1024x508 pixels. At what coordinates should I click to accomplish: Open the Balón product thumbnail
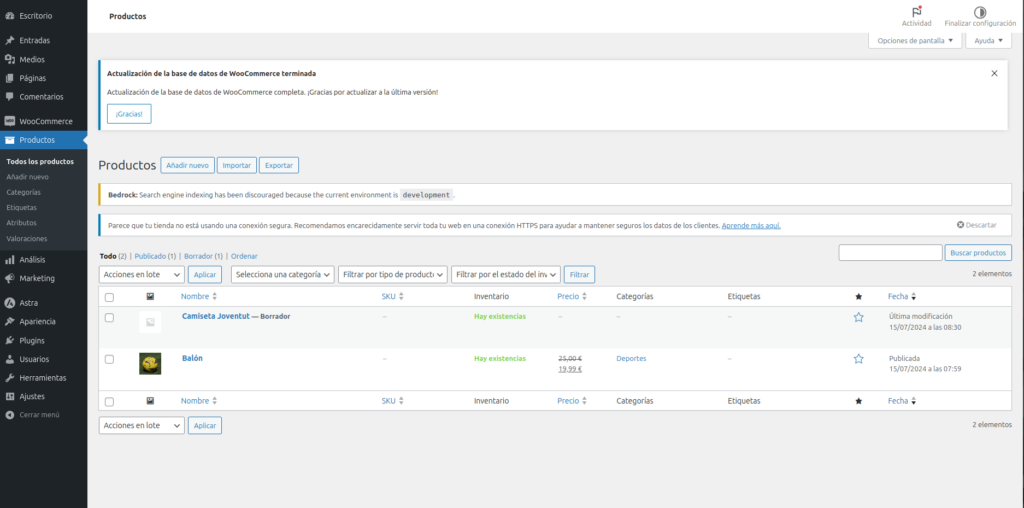coord(150,364)
